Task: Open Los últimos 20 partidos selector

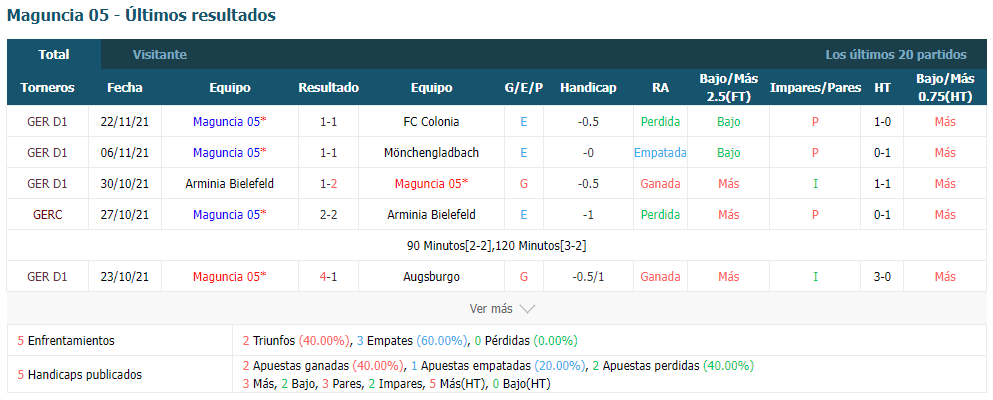Action: tap(895, 54)
